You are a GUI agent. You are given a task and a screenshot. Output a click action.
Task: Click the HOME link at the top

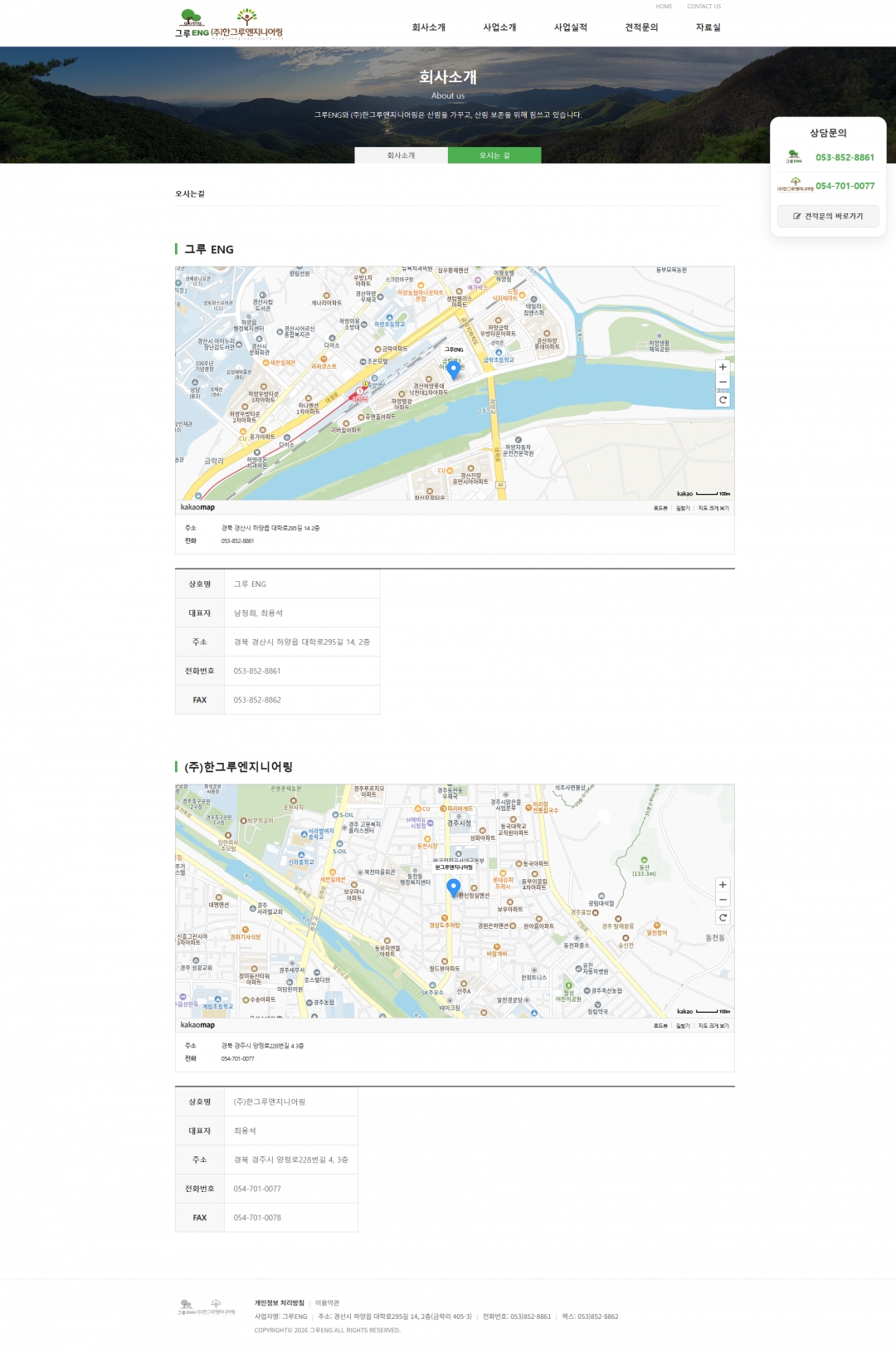click(x=664, y=7)
